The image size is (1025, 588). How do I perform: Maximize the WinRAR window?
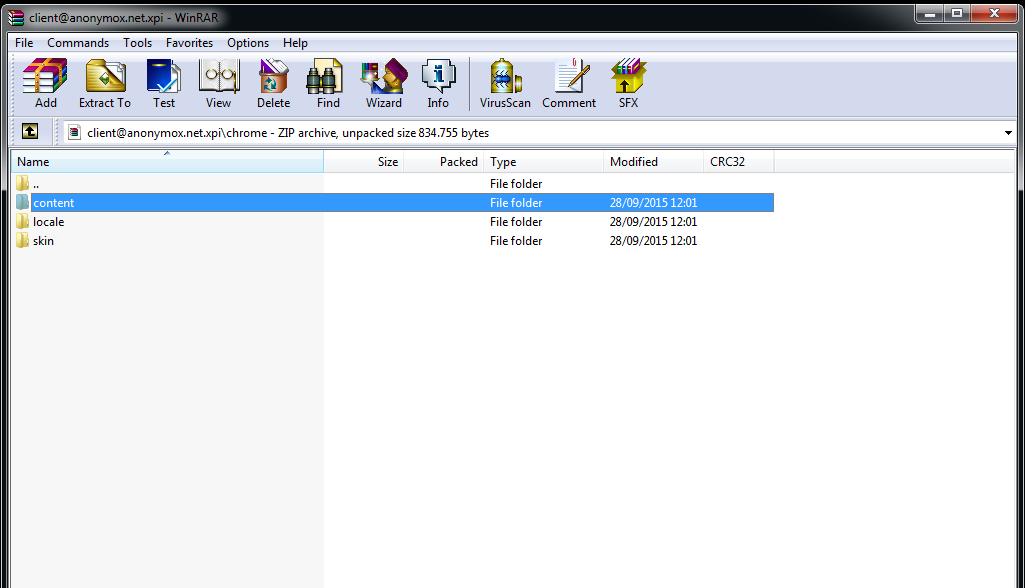tap(957, 13)
